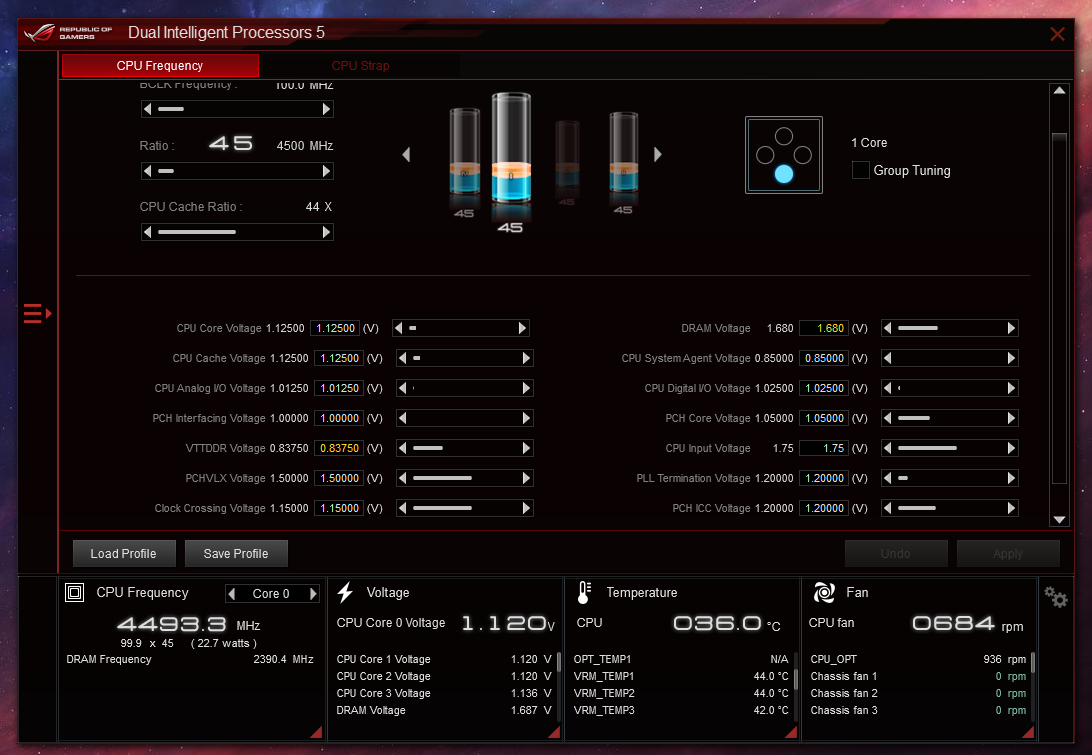Close the Dual Intelligent Processors window

(x=1057, y=34)
